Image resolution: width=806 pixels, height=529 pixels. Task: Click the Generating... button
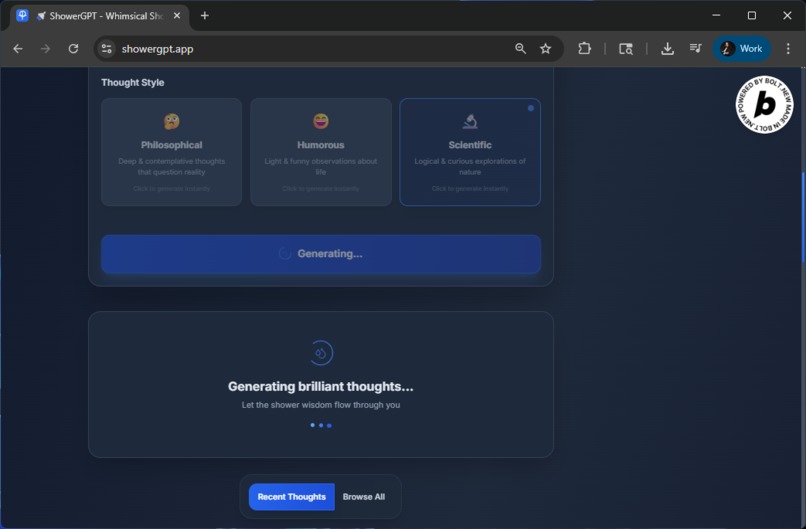[321, 254]
